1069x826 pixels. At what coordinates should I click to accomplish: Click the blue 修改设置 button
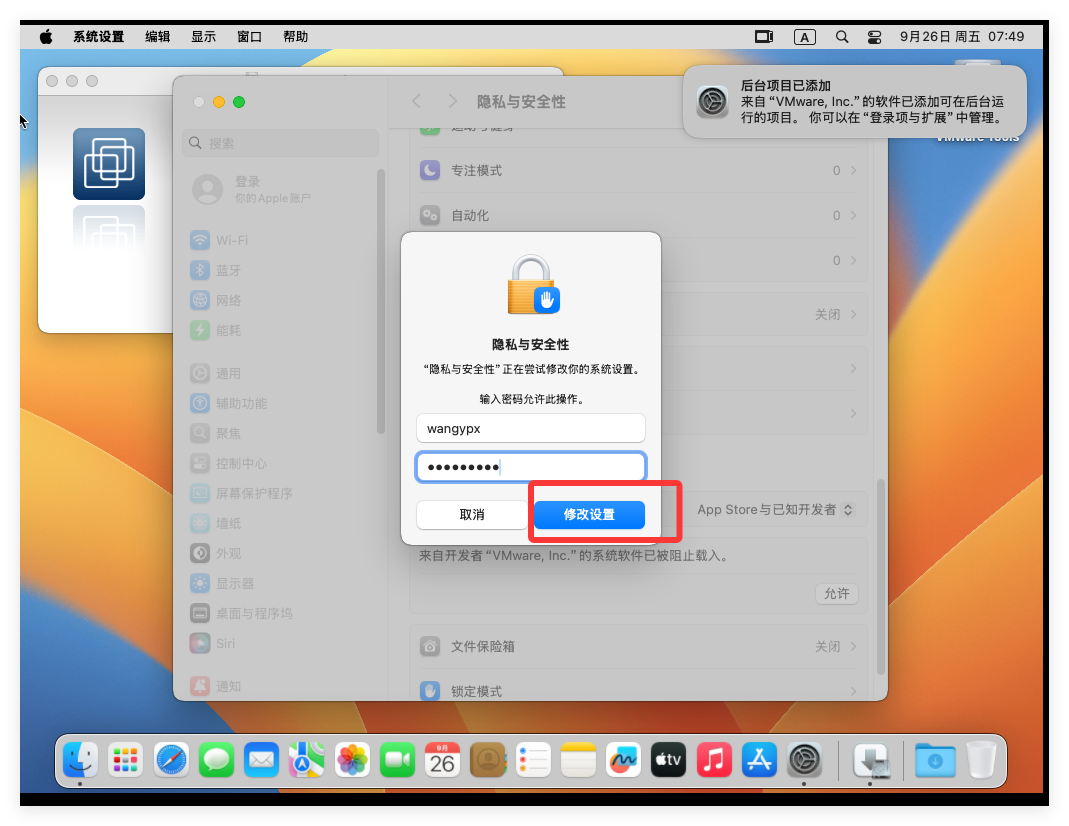tap(589, 515)
